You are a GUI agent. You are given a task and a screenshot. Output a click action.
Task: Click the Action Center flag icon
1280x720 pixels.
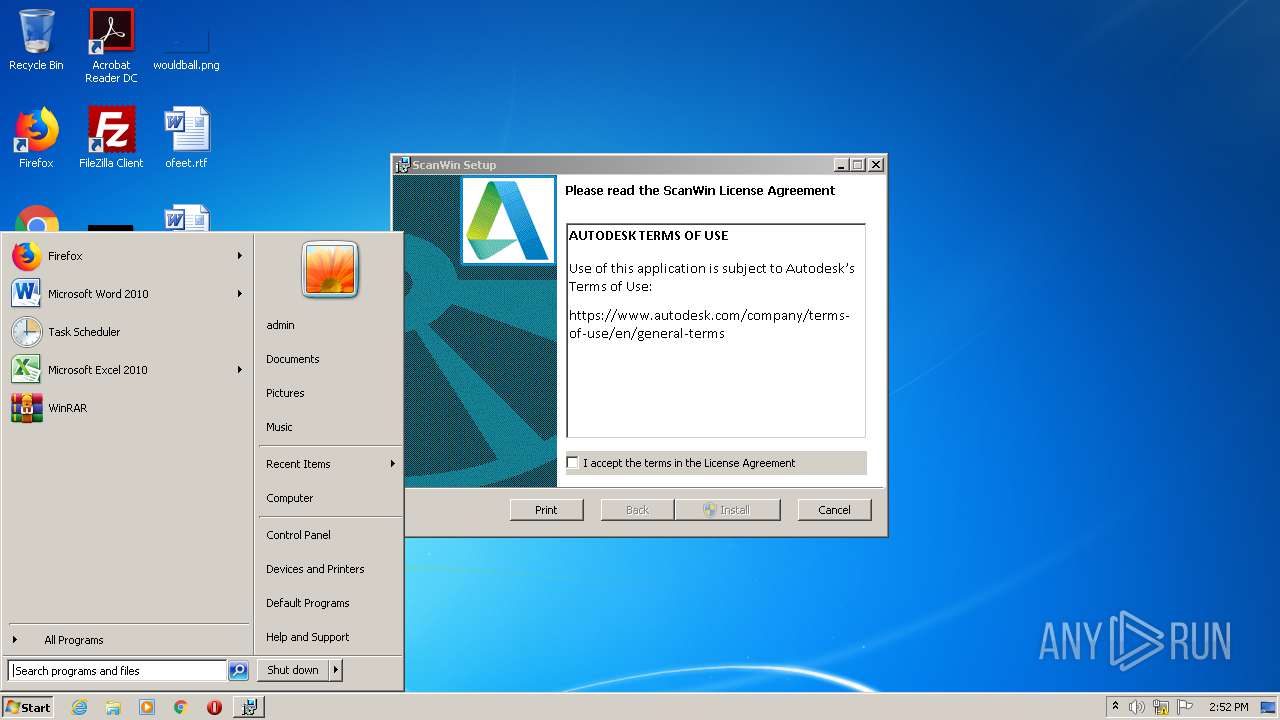(x=1185, y=707)
